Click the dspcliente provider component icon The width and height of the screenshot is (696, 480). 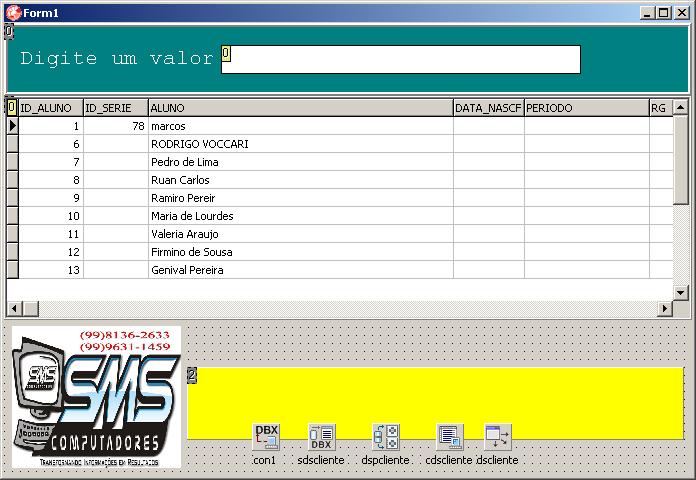[385, 437]
